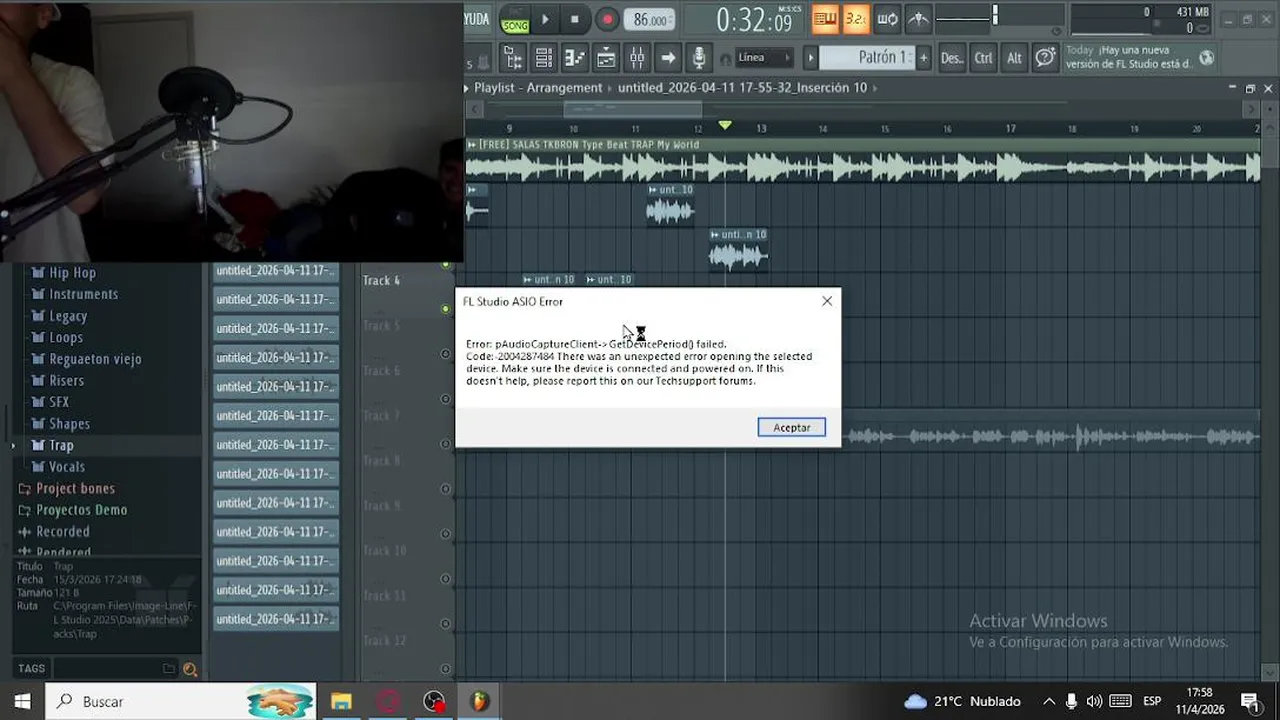Screen dimensions: 1280x720
Task: Open the Reguaeton viejo folder
Action: [x=95, y=359]
